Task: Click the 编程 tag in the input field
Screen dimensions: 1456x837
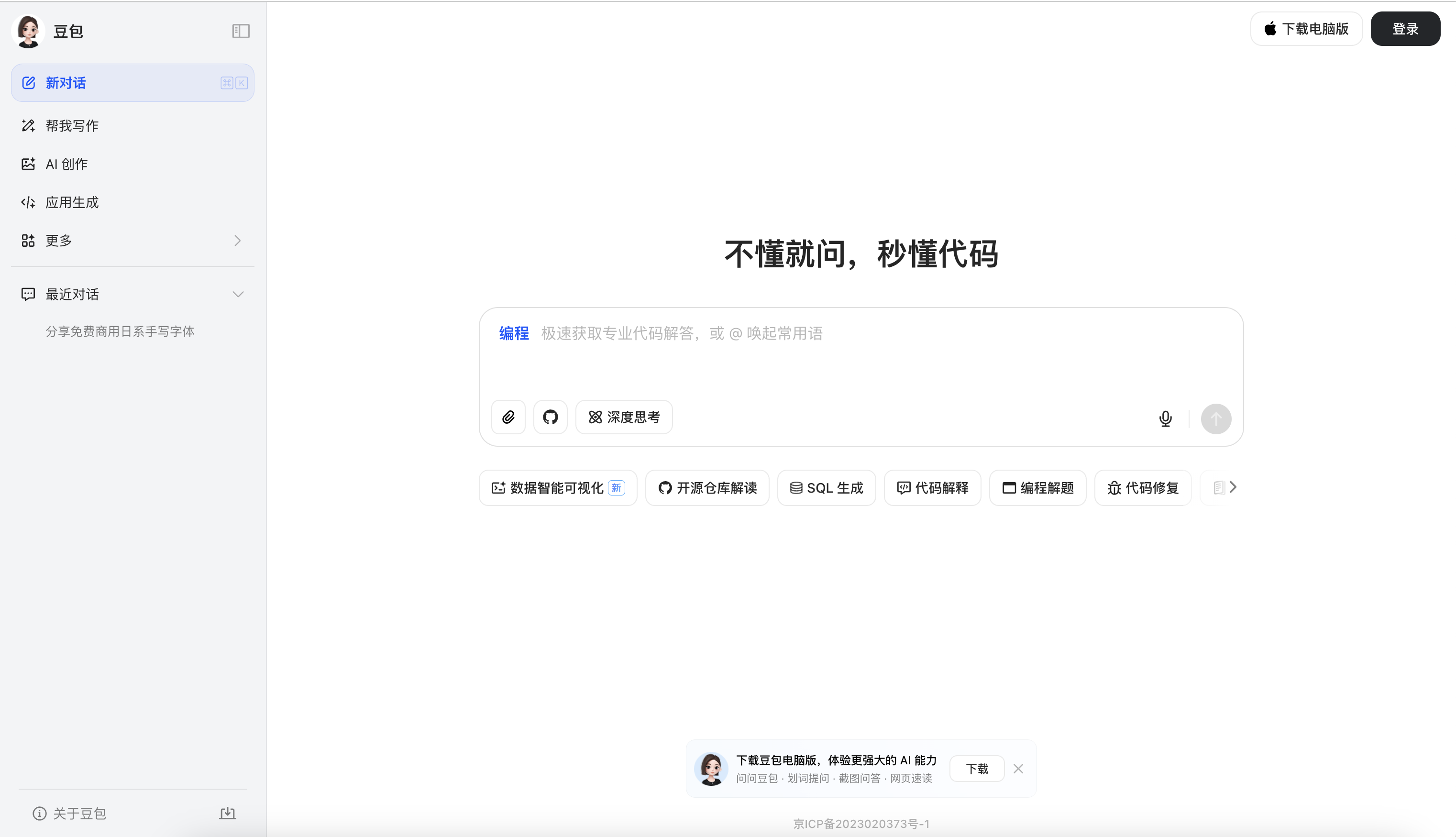Action: (x=513, y=333)
